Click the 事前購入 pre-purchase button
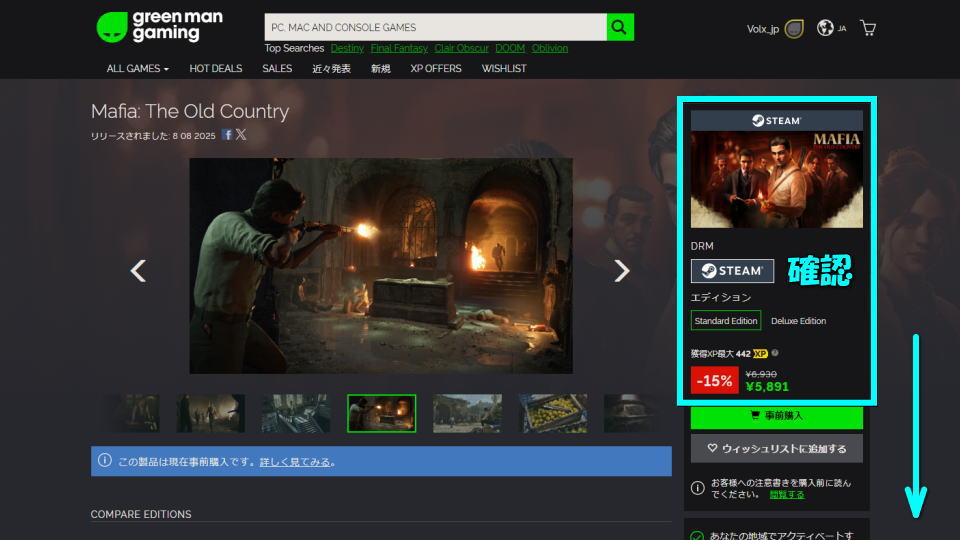 (776, 416)
